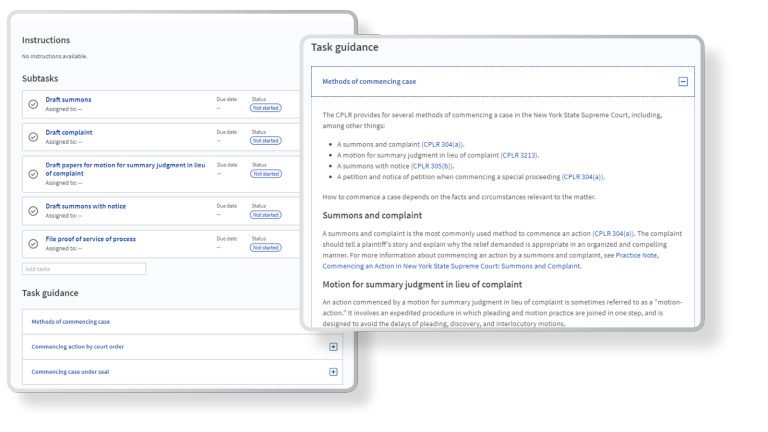The height and width of the screenshot is (432, 768).
Task: Click the check circle beside Draft complaint
Action: tap(33, 136)
